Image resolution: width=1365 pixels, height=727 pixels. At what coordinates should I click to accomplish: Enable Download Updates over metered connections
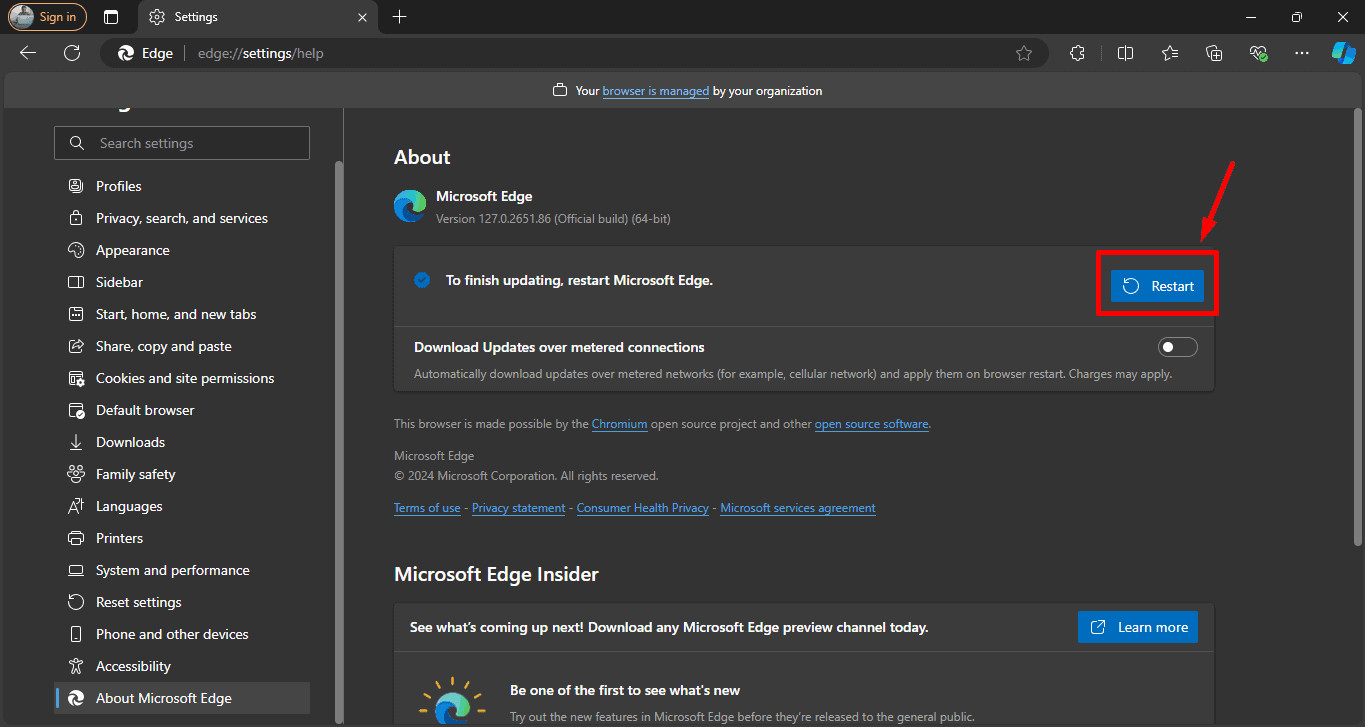click(1177, 347)
